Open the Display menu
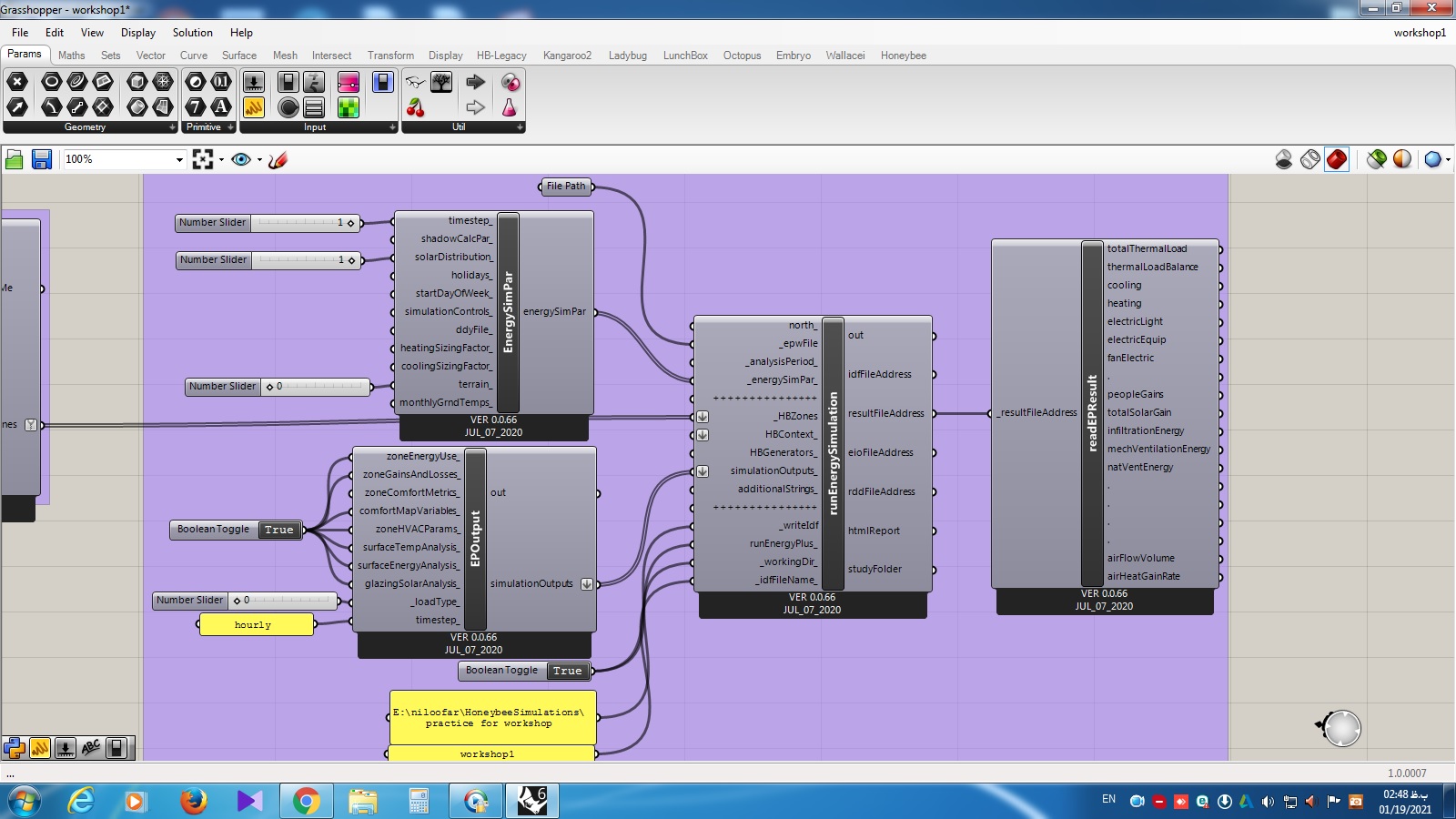 click(x=138, y=33)
